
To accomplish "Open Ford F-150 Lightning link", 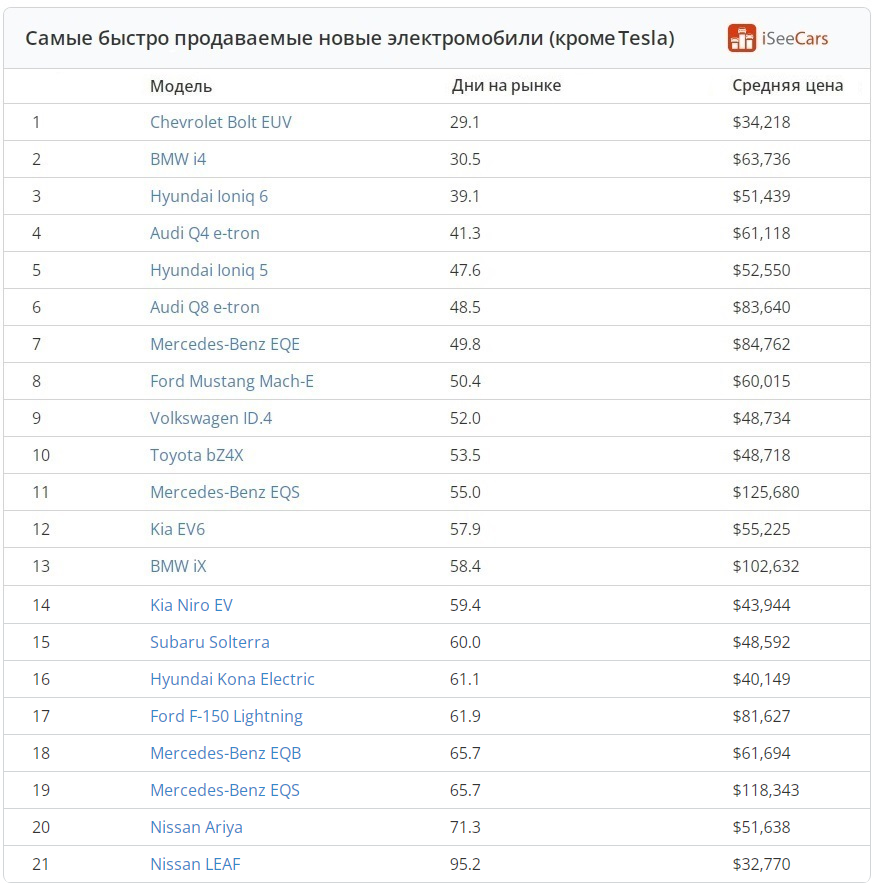I will pos(226,716).
